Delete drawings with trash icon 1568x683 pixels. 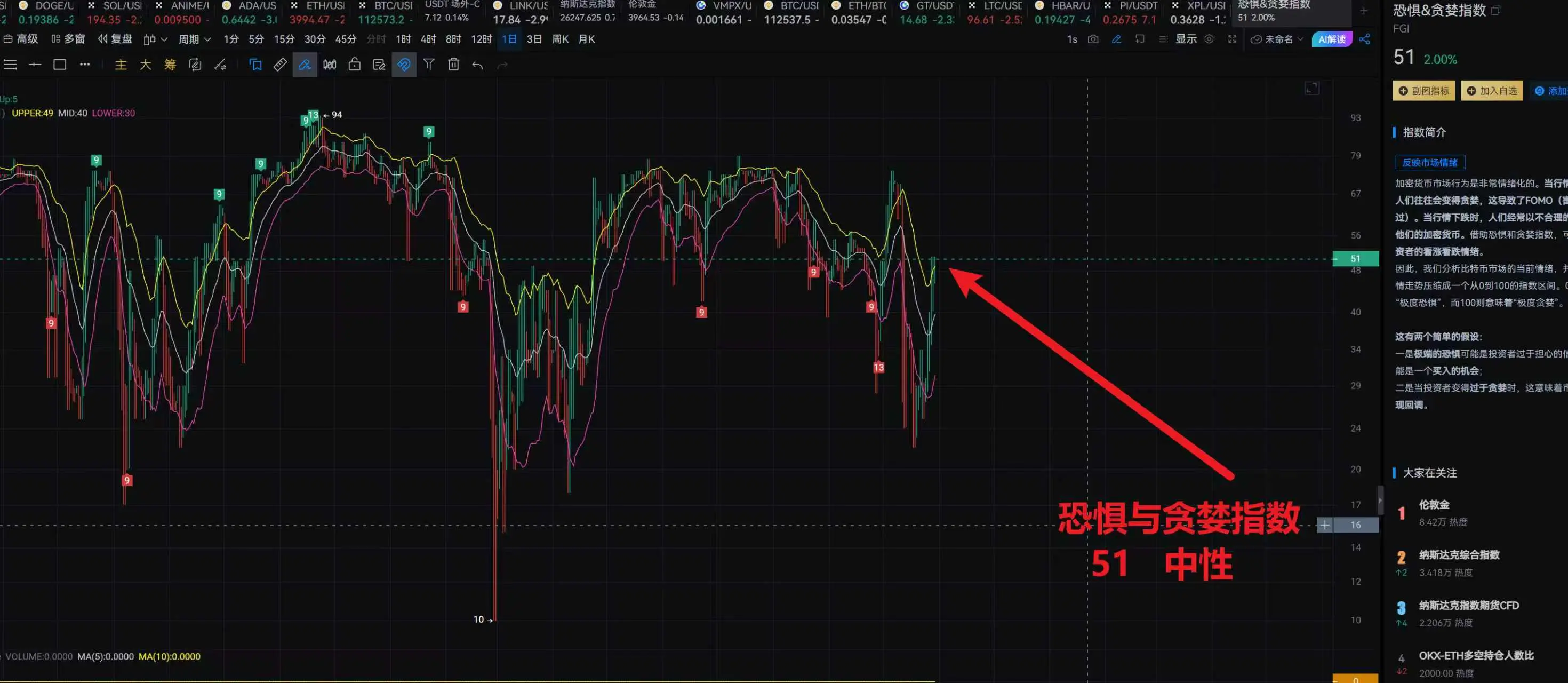(x=453, y=65)
